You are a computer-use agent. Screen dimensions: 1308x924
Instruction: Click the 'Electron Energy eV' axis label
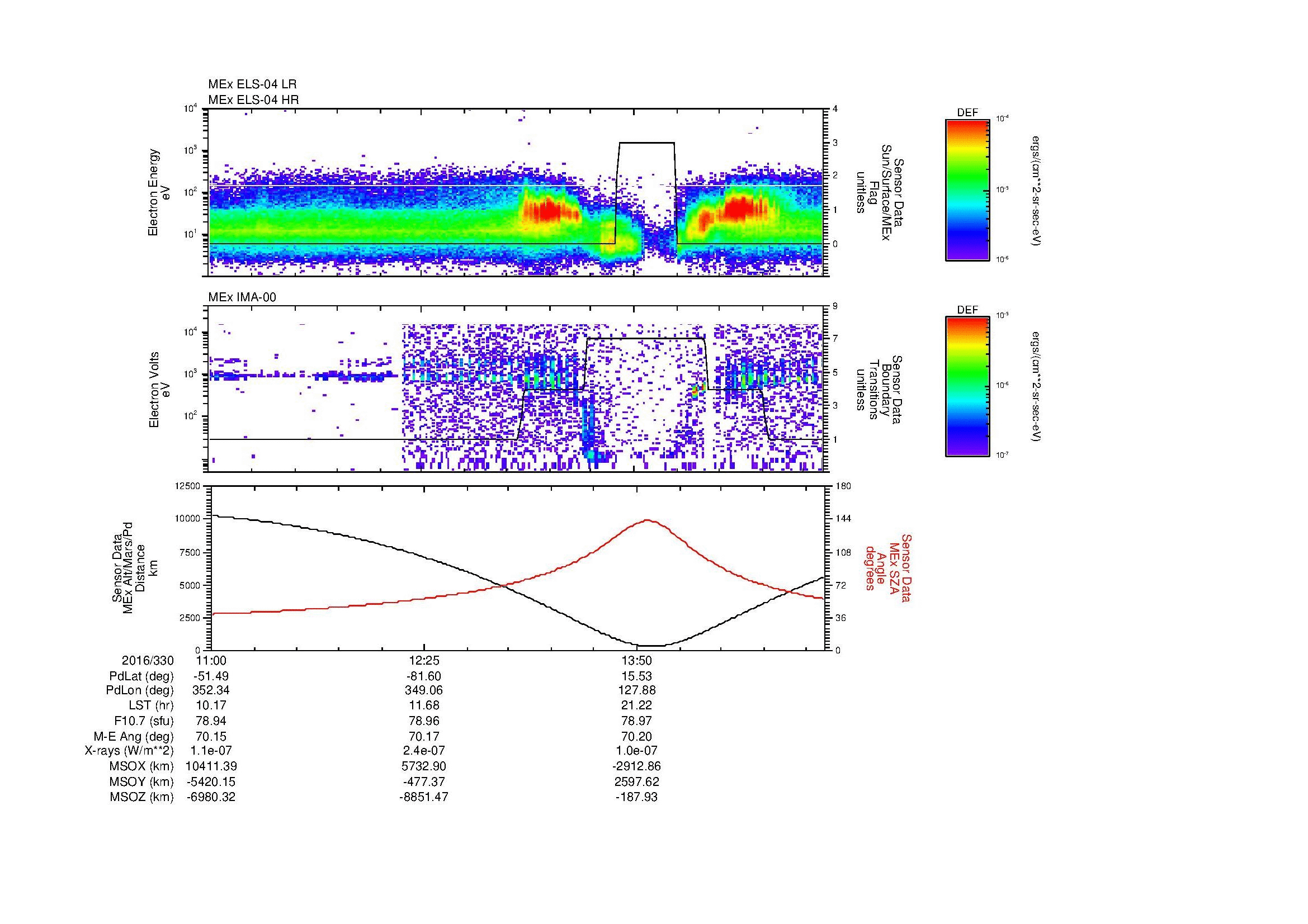point(159,192)
